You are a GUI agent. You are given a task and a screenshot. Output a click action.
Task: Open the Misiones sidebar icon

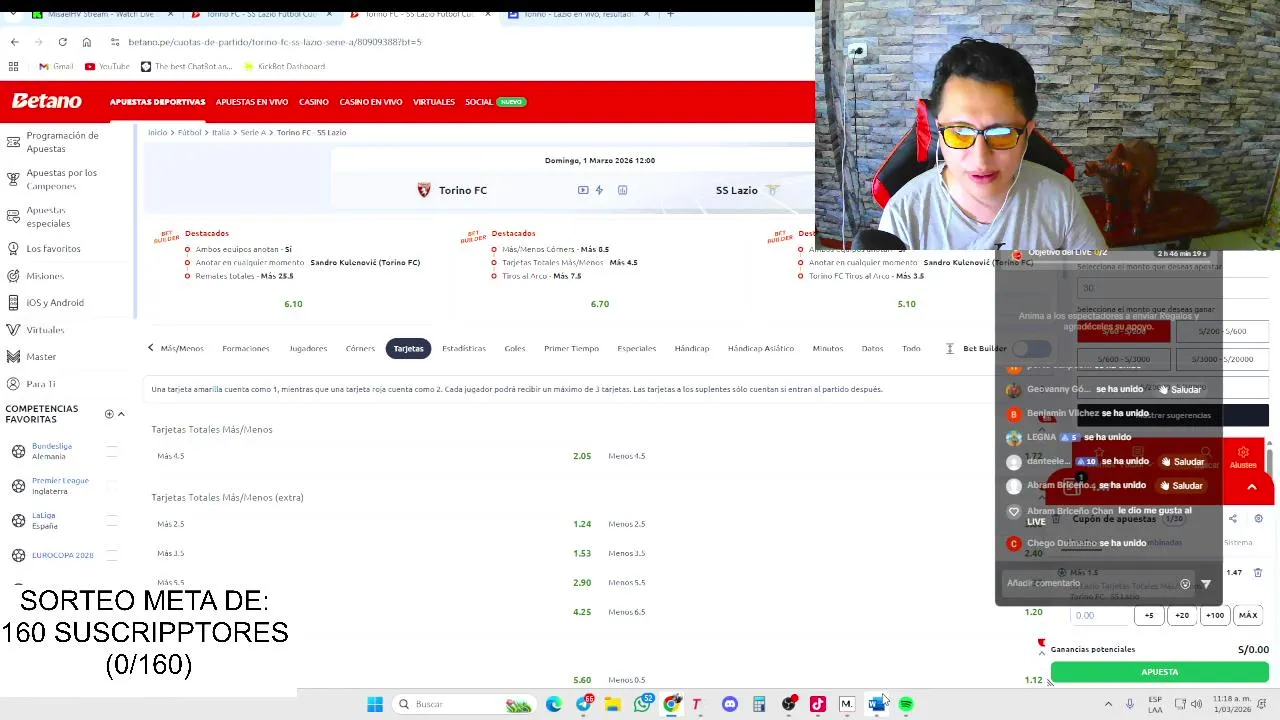point(13,275)
